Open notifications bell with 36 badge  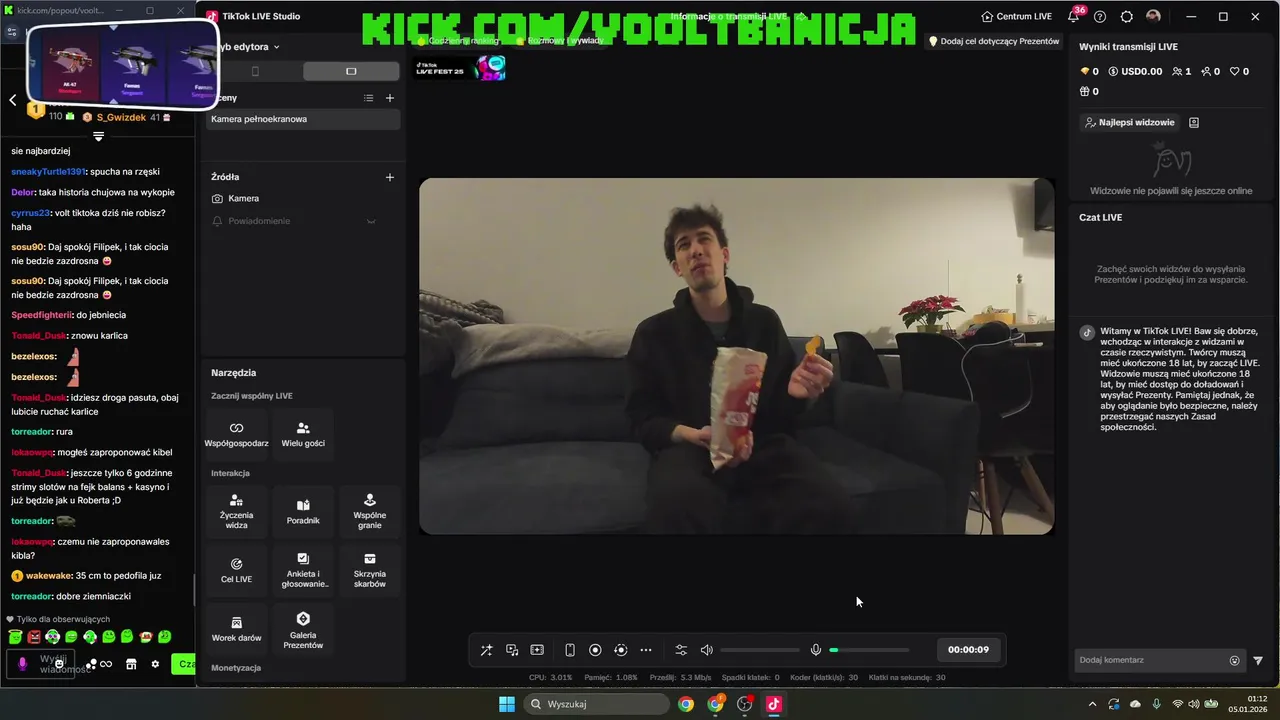pyautogui.click(x=1074, y=16)
